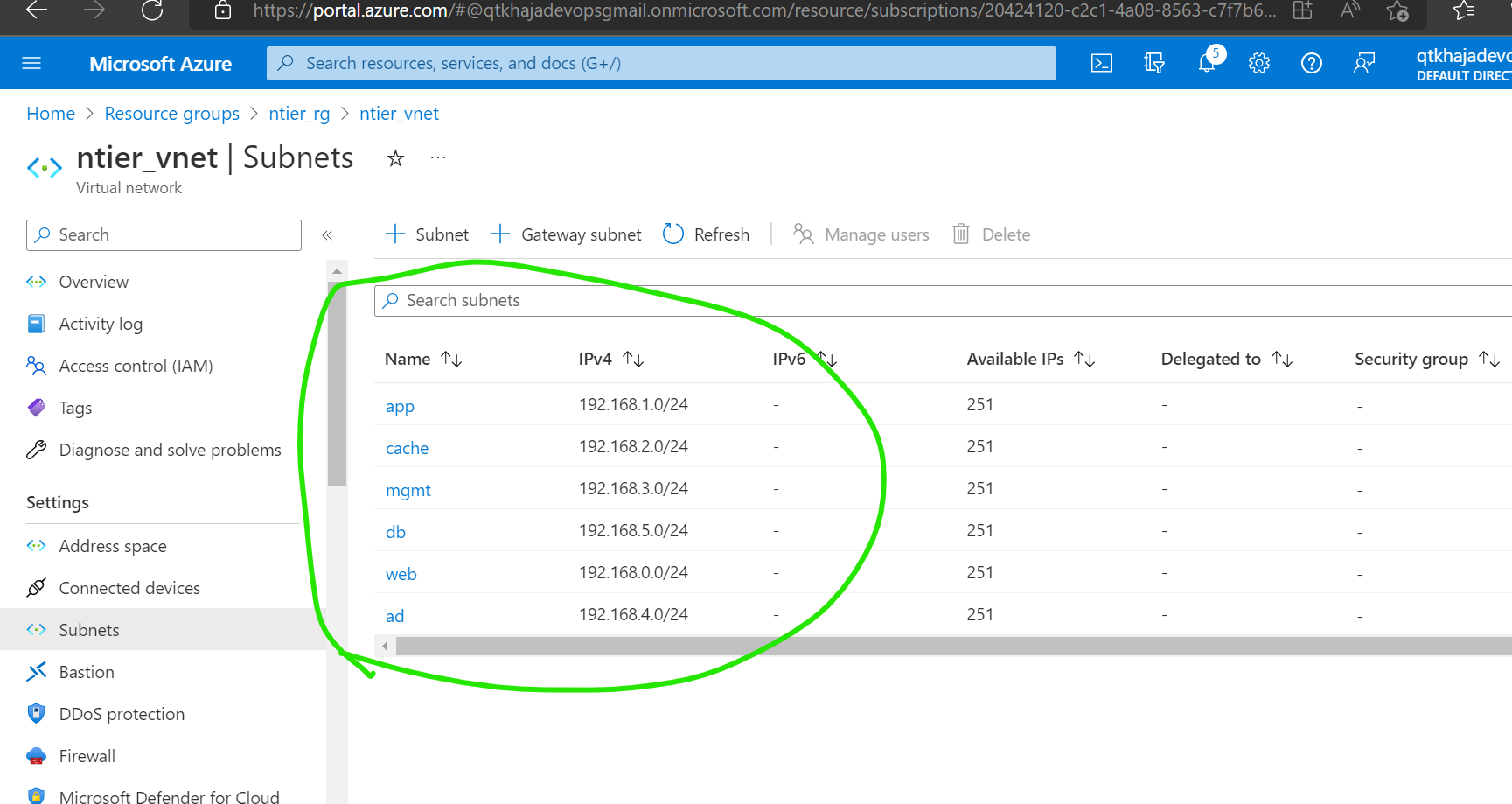Open the Directories and subscriptions filter icon
Image resolution: width=1512 pixels, height=804 pixels.
(x=1154, y=63)
